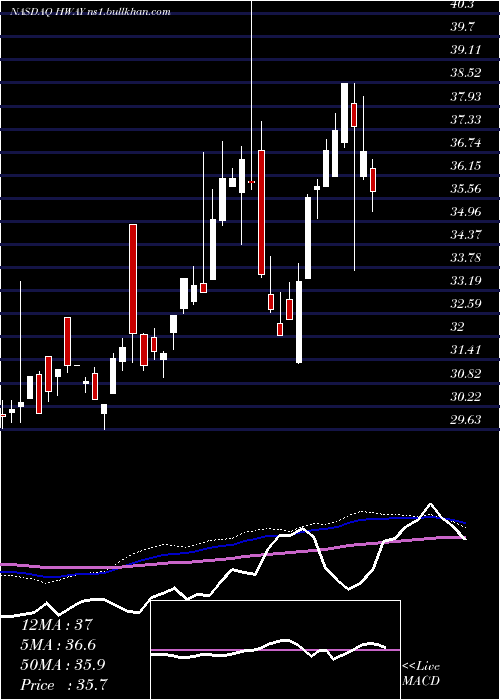Click the <<Live MACD label
This screenshot has width=500, height=700.
421,673
